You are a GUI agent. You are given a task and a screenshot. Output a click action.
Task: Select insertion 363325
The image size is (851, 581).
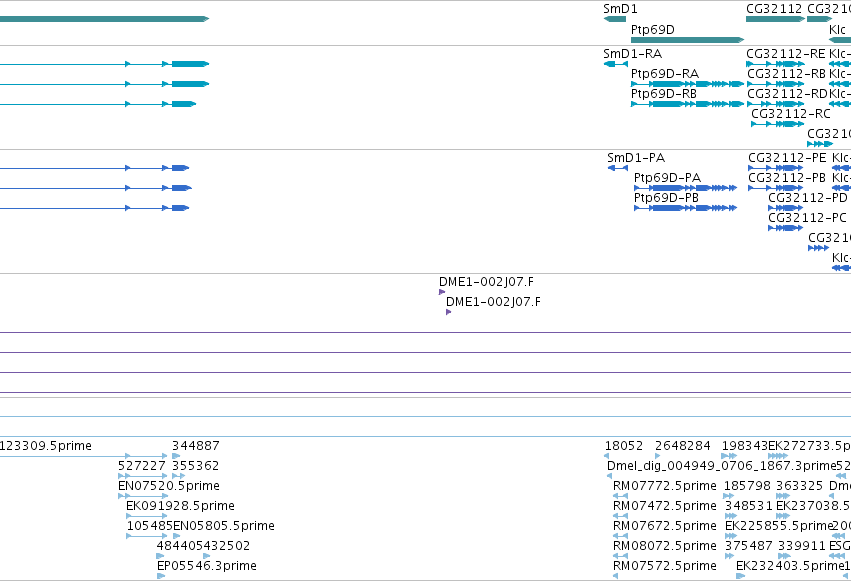click(x=799, y=486)
